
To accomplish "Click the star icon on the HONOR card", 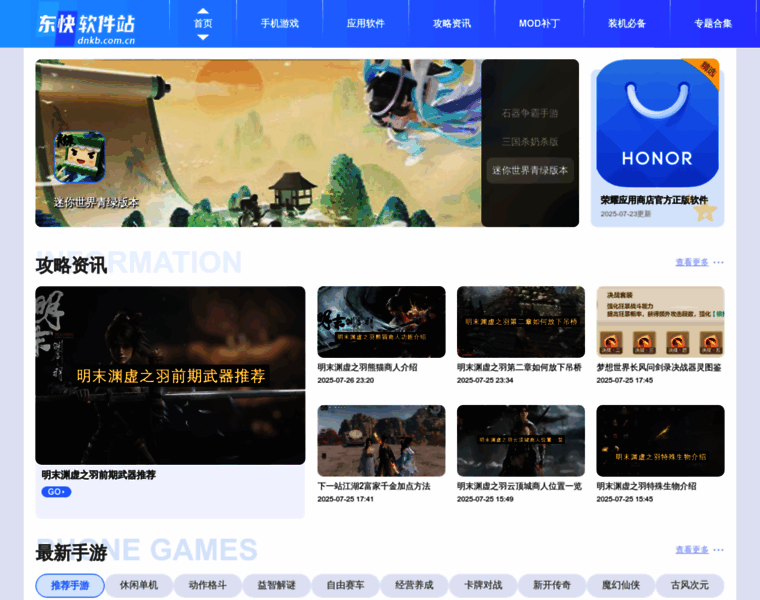I will pos(705,212).
